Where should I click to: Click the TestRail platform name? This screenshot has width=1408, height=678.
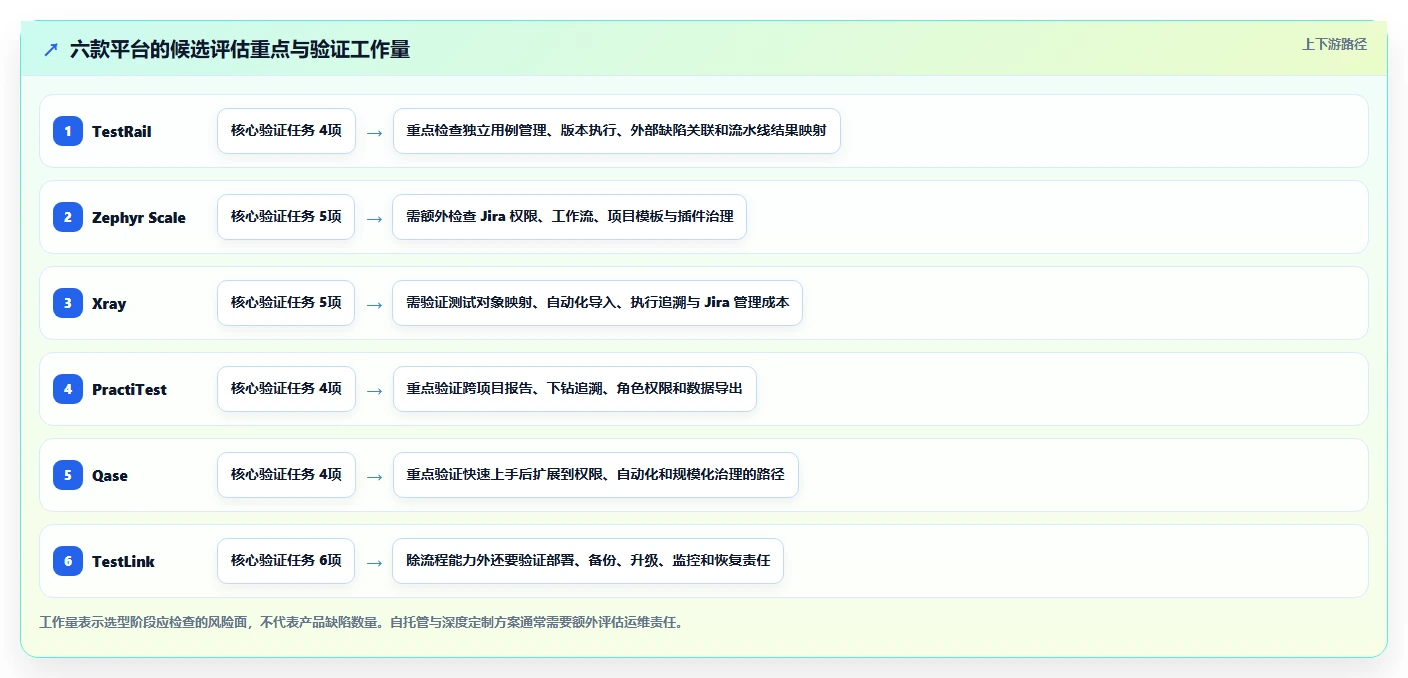pos(122,131)
